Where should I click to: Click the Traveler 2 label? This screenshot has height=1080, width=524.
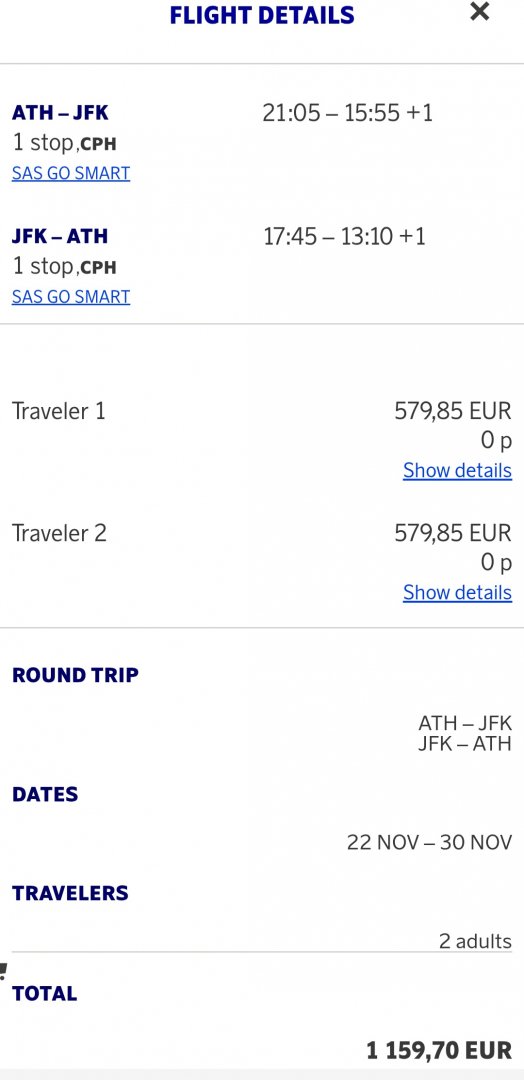click(x=59, y=533)
